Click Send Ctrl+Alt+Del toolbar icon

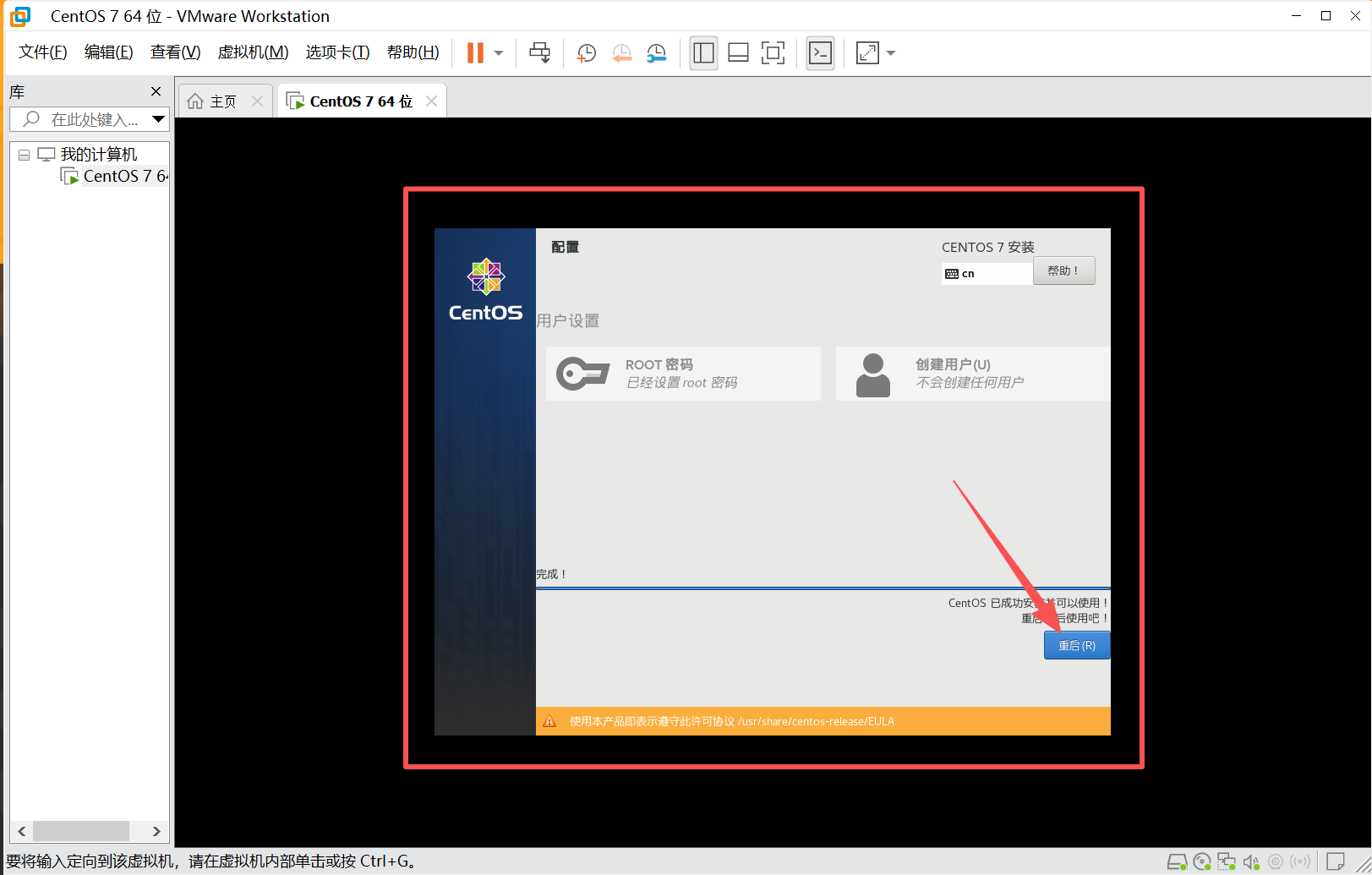click(x=539, y=53)
